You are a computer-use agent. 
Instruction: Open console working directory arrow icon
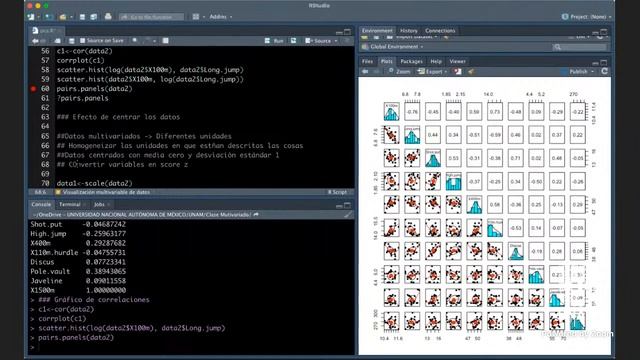coord(256,215)
